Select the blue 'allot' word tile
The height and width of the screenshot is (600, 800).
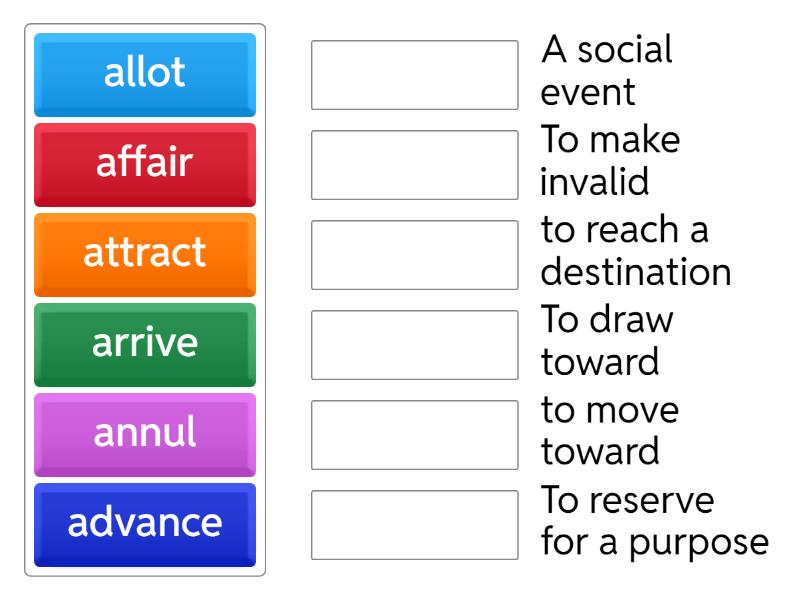pos(145,75)
